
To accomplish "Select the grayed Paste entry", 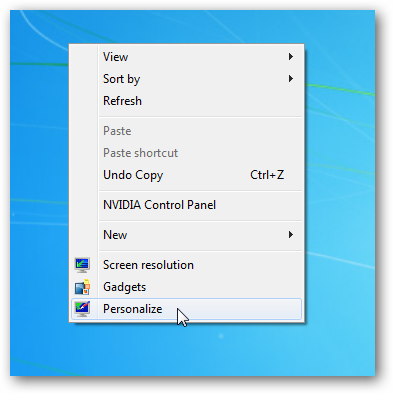I will 186,131.
